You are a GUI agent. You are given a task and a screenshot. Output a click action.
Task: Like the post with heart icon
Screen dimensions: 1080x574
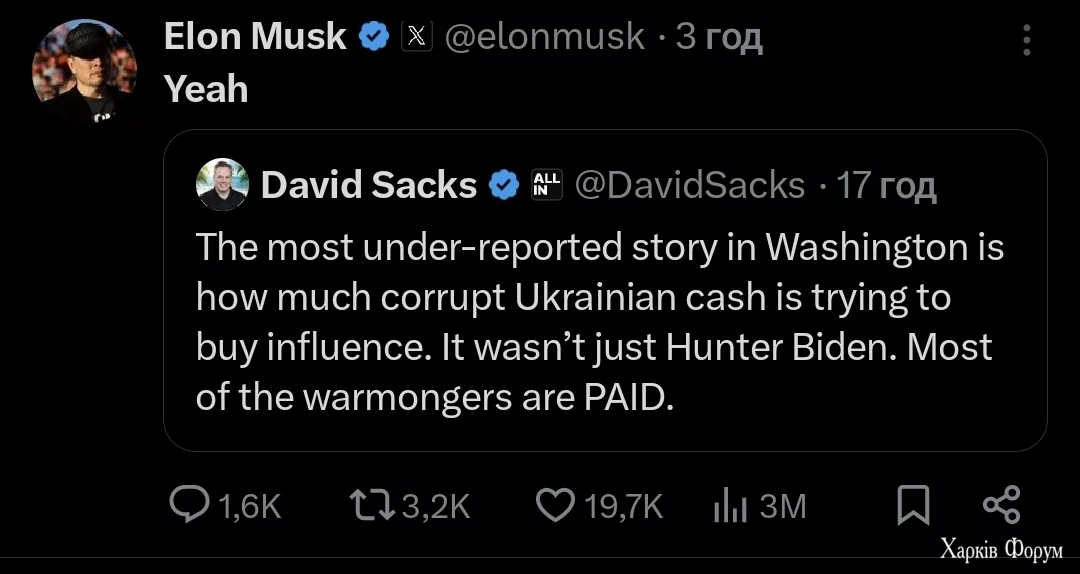click(x=555, y=505)
